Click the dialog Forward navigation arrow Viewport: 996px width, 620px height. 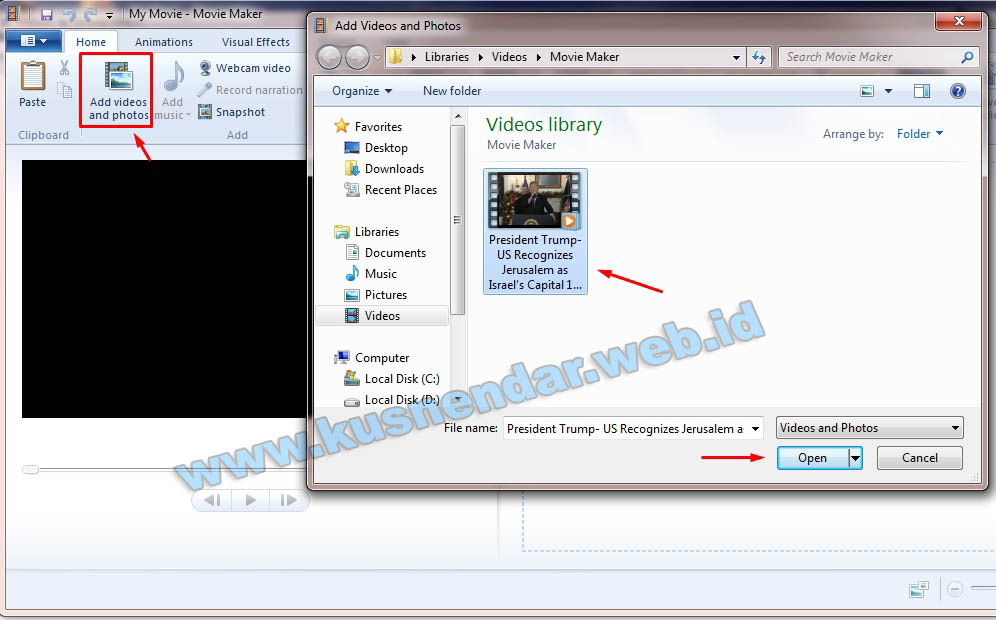click(357, 57)
